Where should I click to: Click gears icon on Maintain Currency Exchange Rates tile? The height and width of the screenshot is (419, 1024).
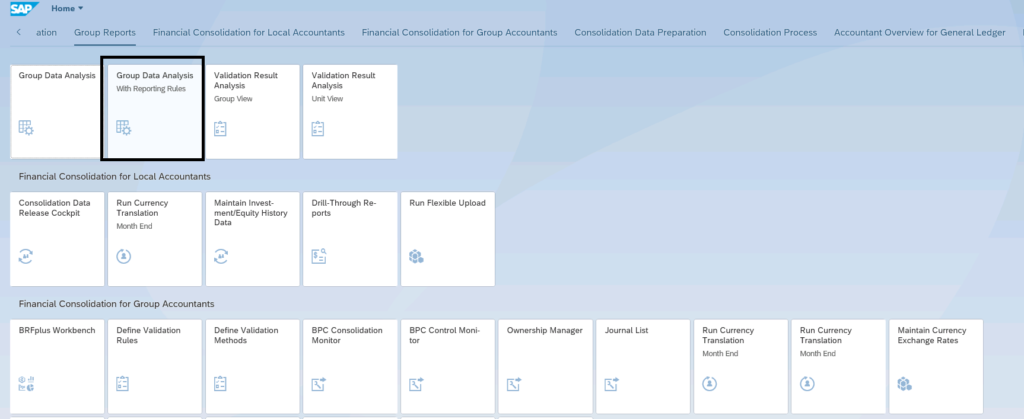click(x=905, y=384)
